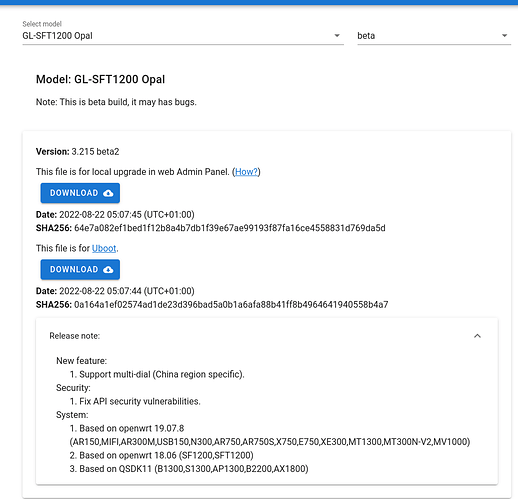Select the SHA256 hash starting with 0a164a1e

click(x=231, y=304)
